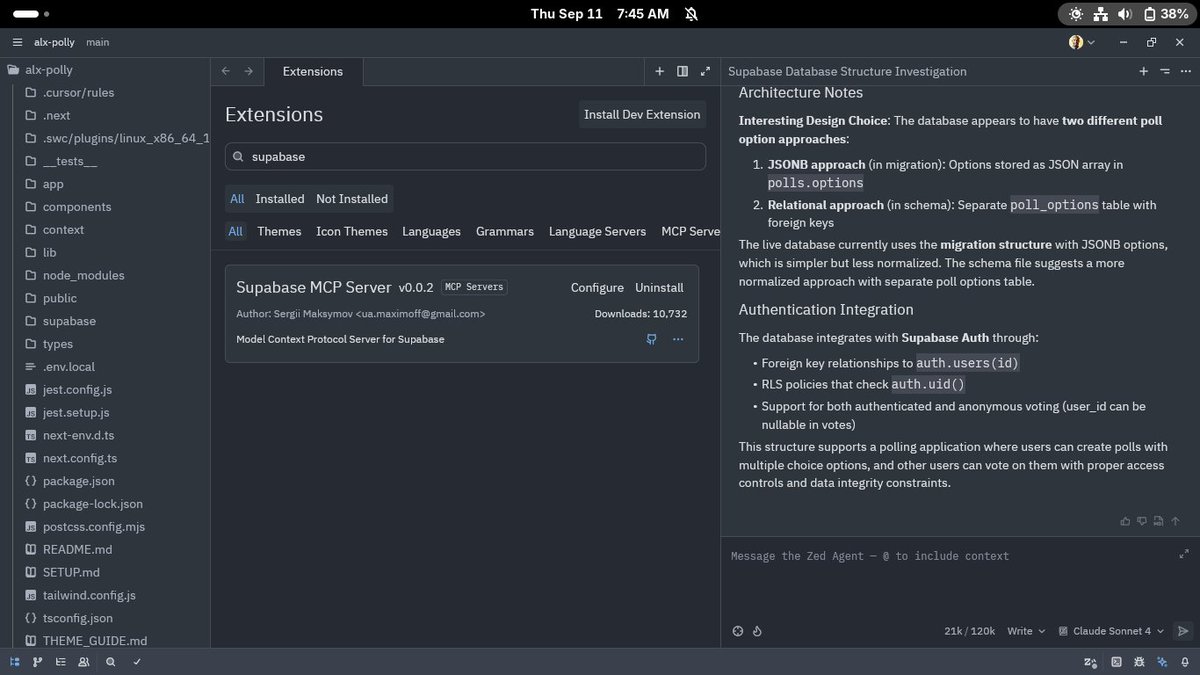The height and width of the screenshot is (675, 1200).
Task: Open the Project panel icon
Action: pos(14,662)
